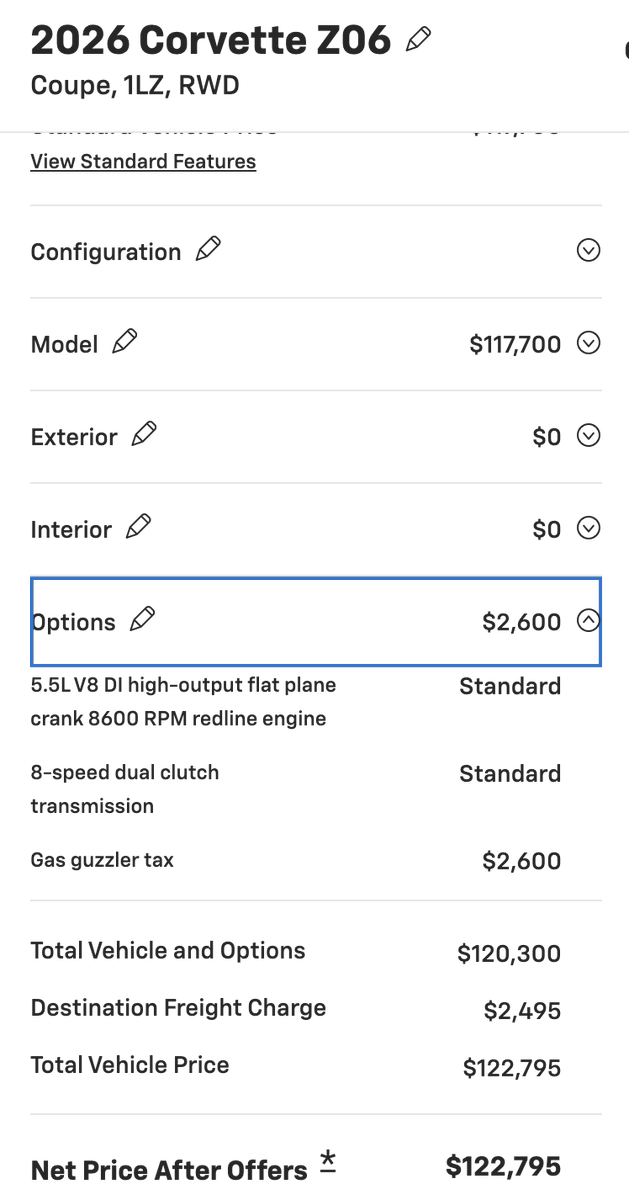Expand the Configuration section chevron
629x1200 pixels.
coord(589,251)
